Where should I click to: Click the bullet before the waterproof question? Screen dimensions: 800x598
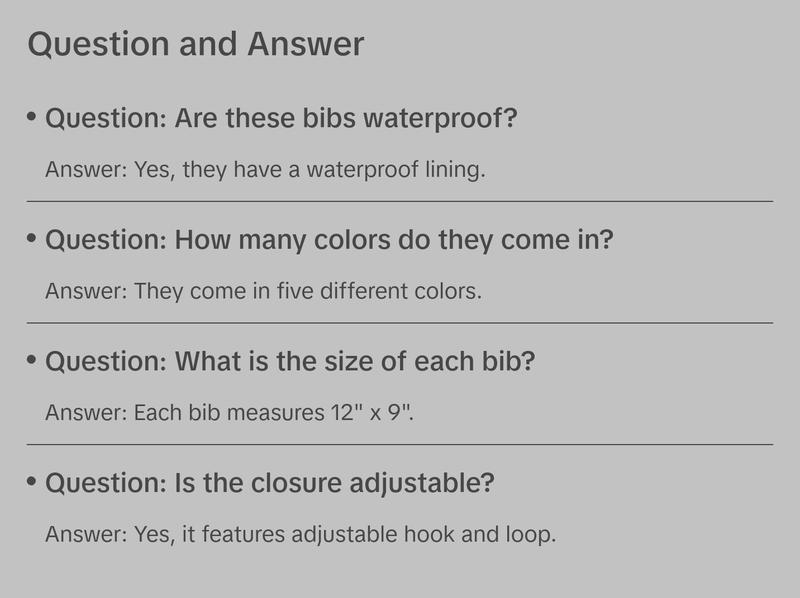pos(32,118)
